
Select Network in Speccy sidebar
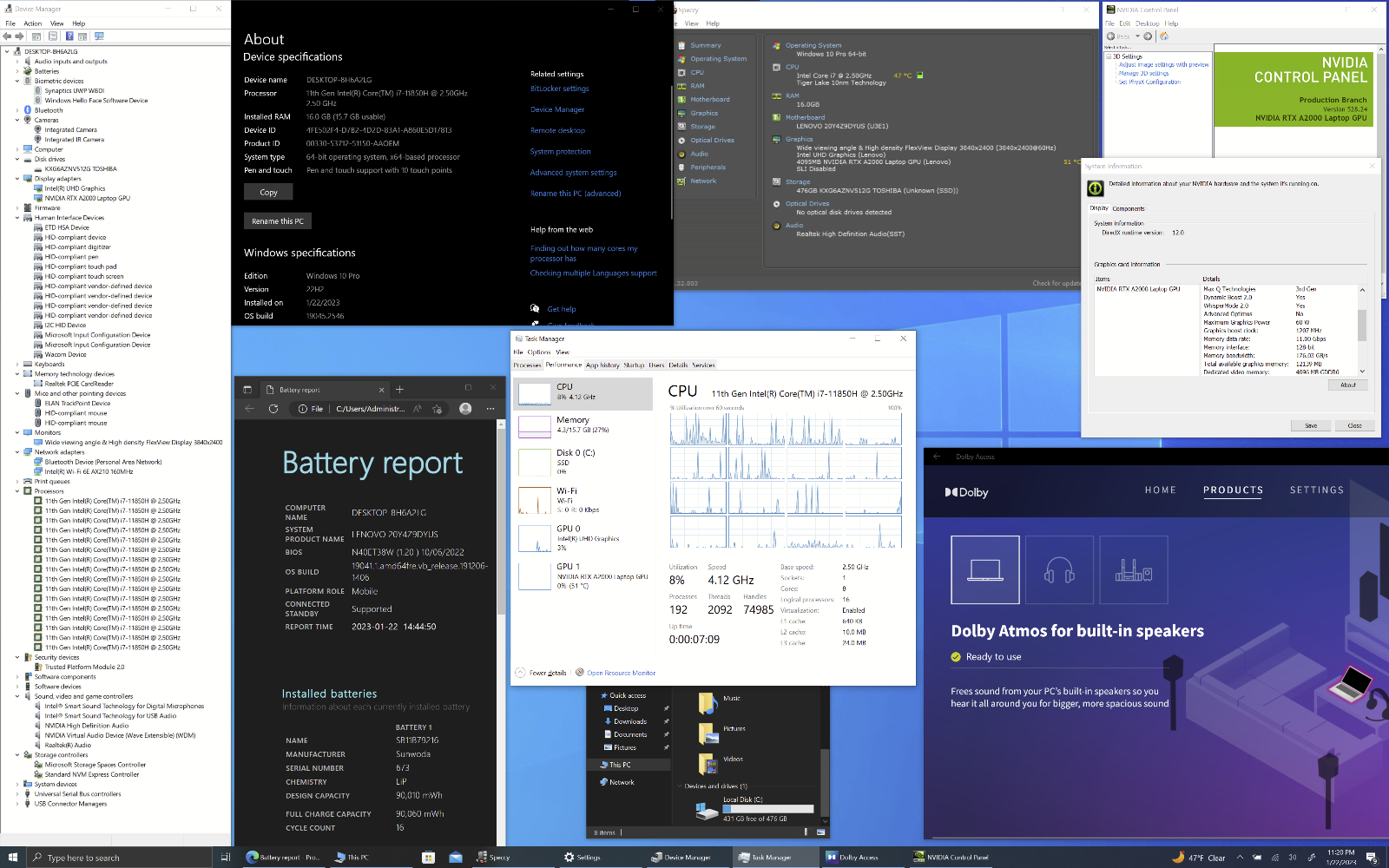pos(703,181)
